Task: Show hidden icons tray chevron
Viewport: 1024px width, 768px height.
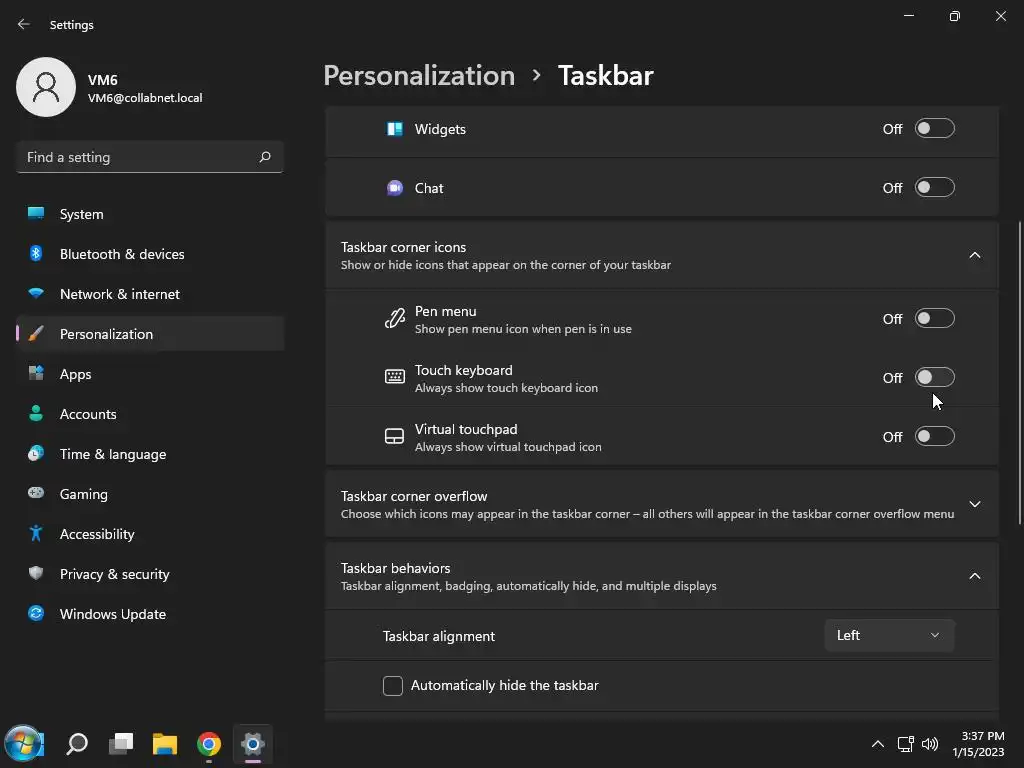Action: pos(878,744)
